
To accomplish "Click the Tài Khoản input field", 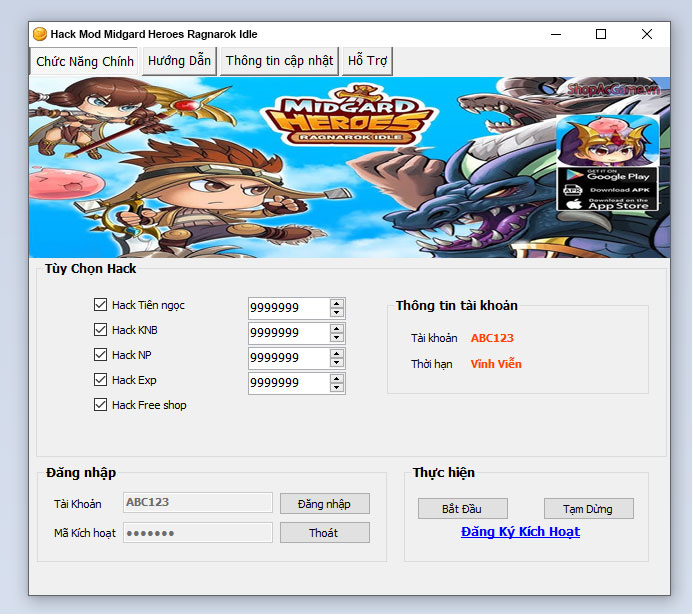I will coord(198,503).
